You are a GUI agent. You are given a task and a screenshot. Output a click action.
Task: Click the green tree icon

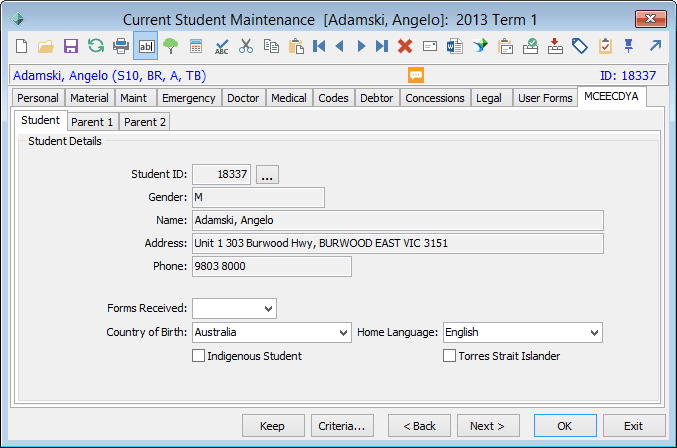point(171,46)
